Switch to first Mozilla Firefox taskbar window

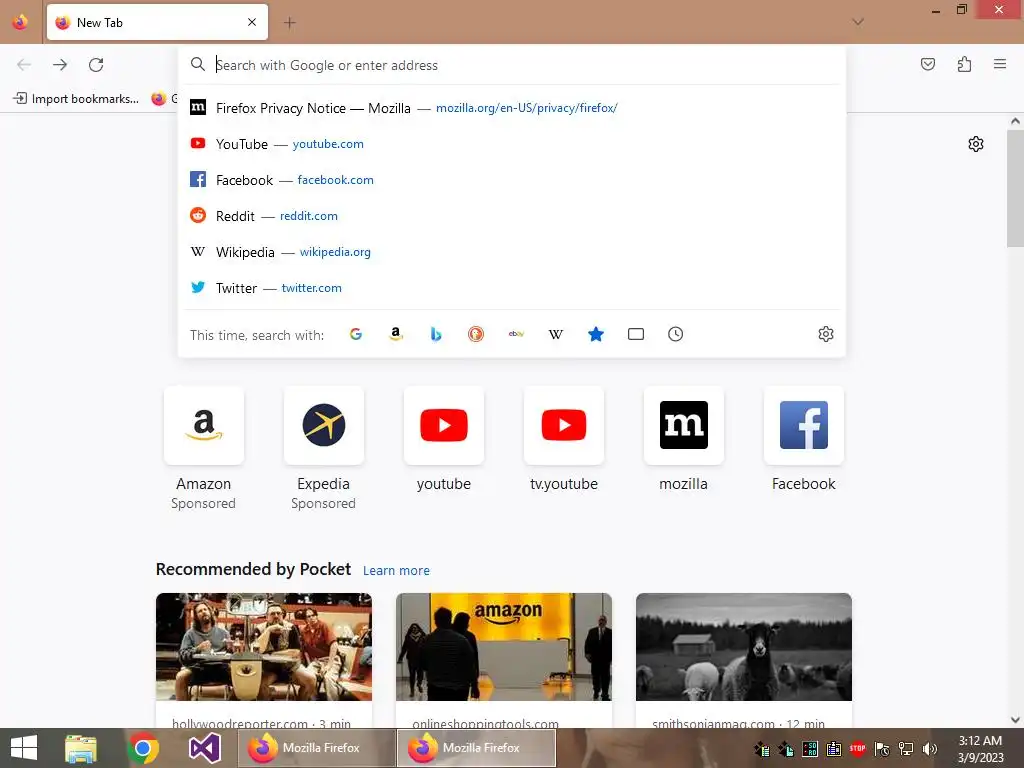click(317, 748)
